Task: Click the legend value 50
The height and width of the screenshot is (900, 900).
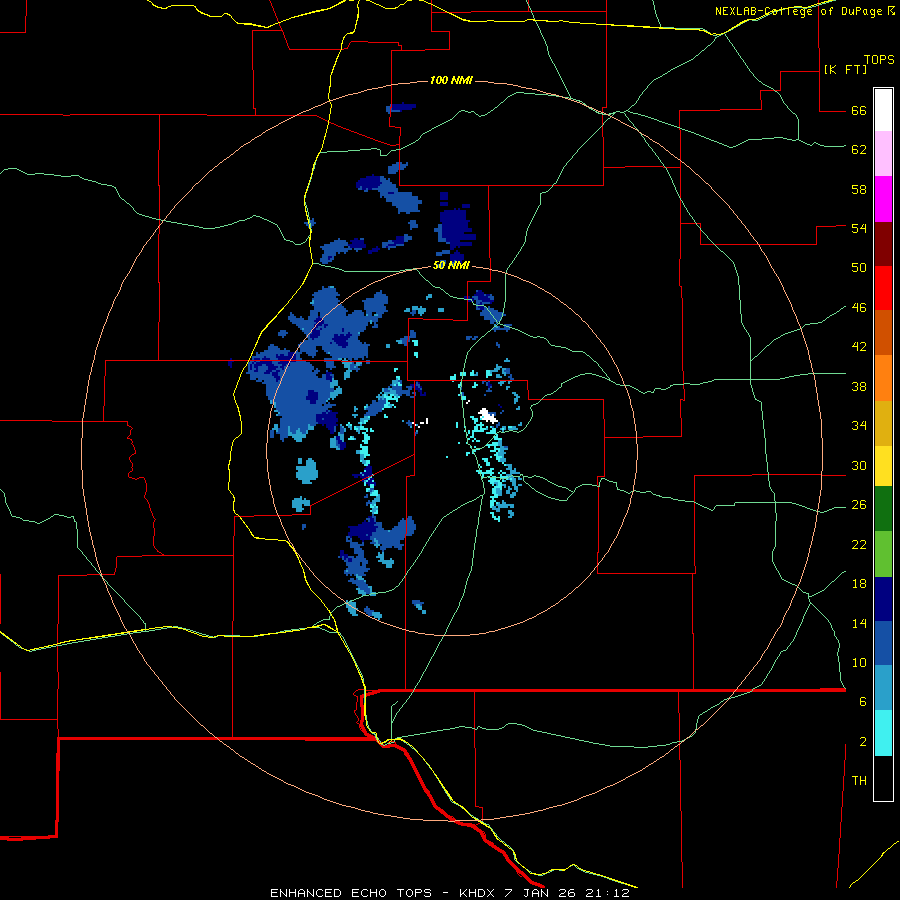Action: point(859,268)
